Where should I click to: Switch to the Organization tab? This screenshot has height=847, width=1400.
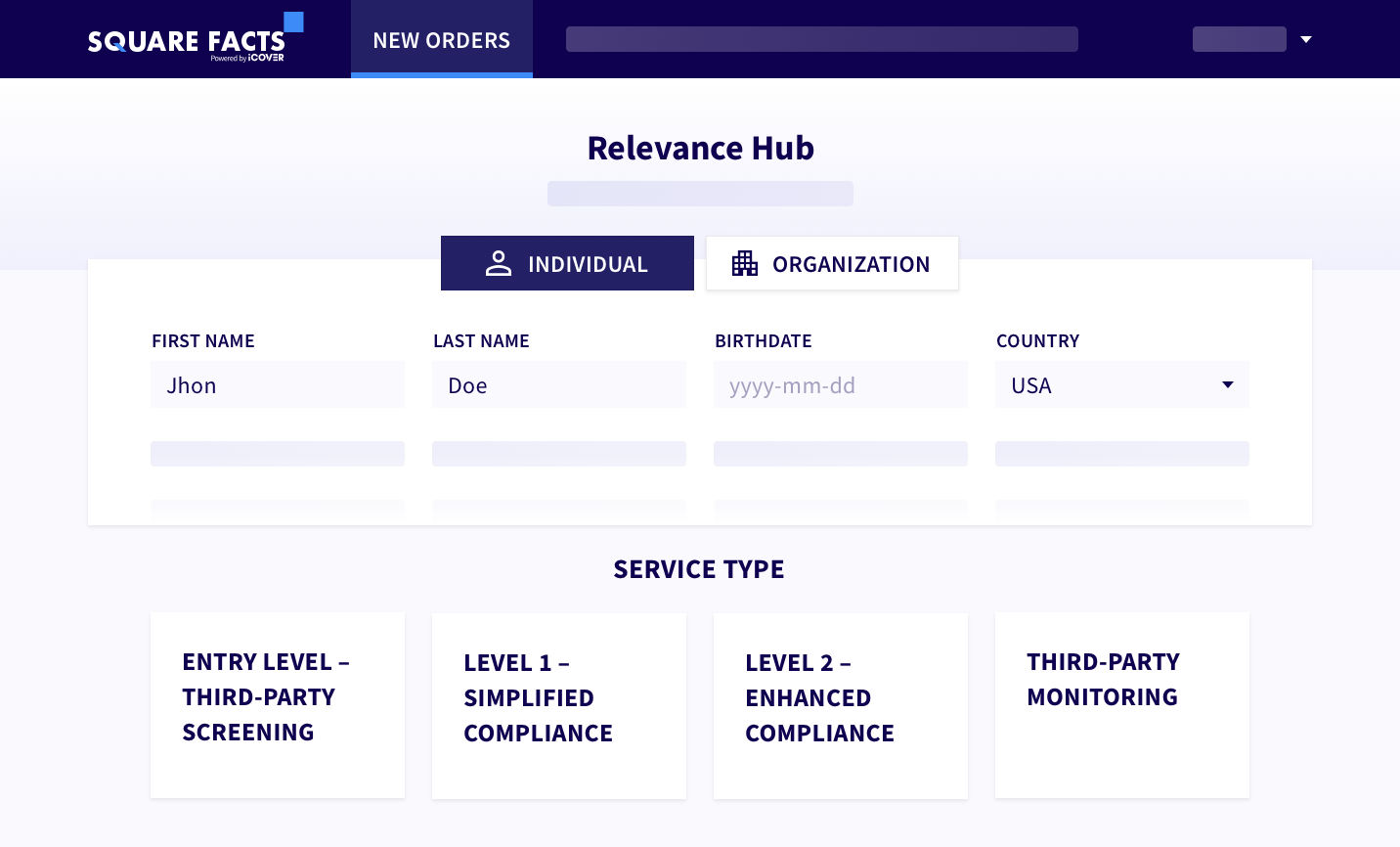[832, 263]
